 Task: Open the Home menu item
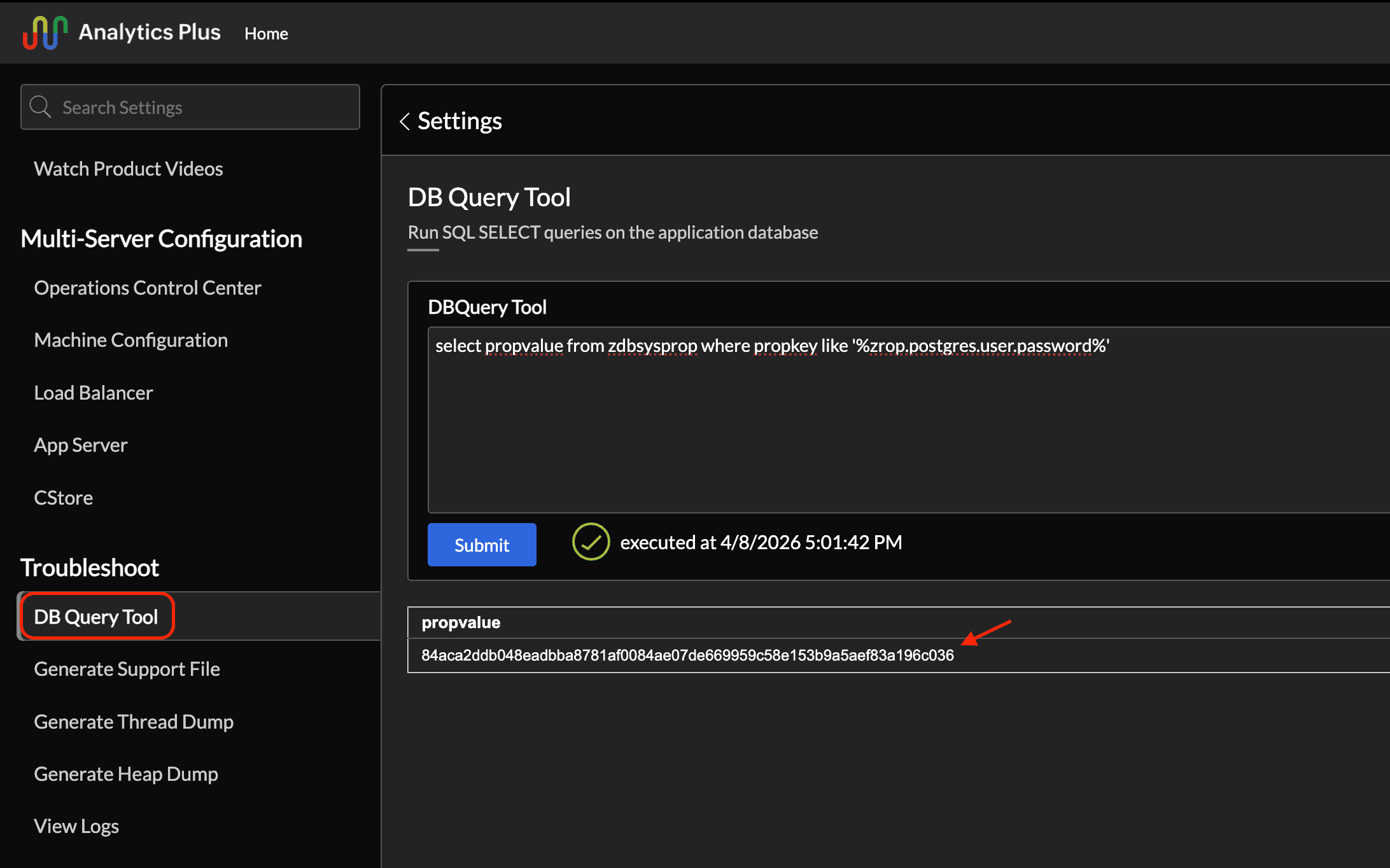pos(266,34)
